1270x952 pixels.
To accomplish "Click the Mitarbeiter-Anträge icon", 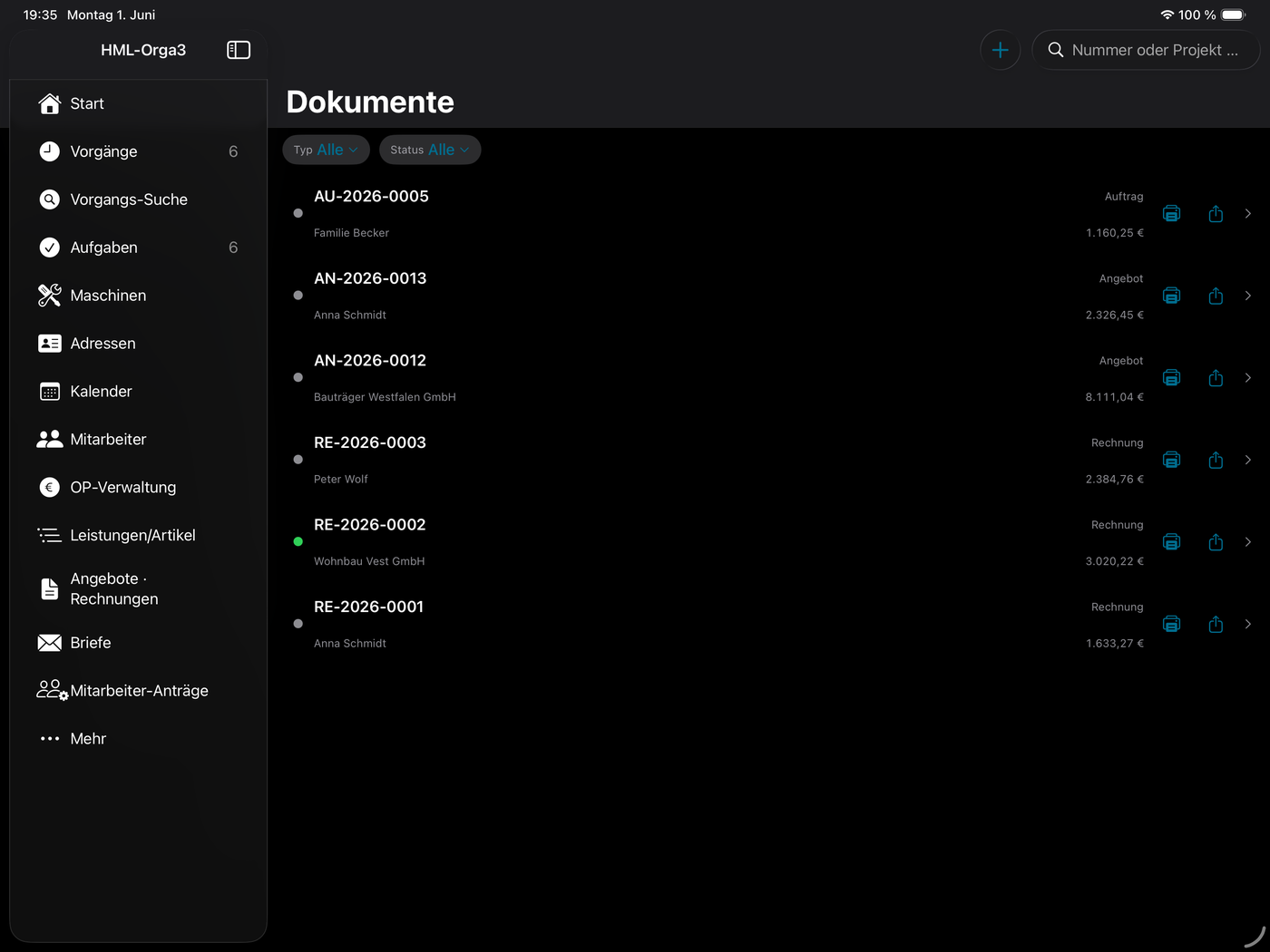I will (52, 691).
